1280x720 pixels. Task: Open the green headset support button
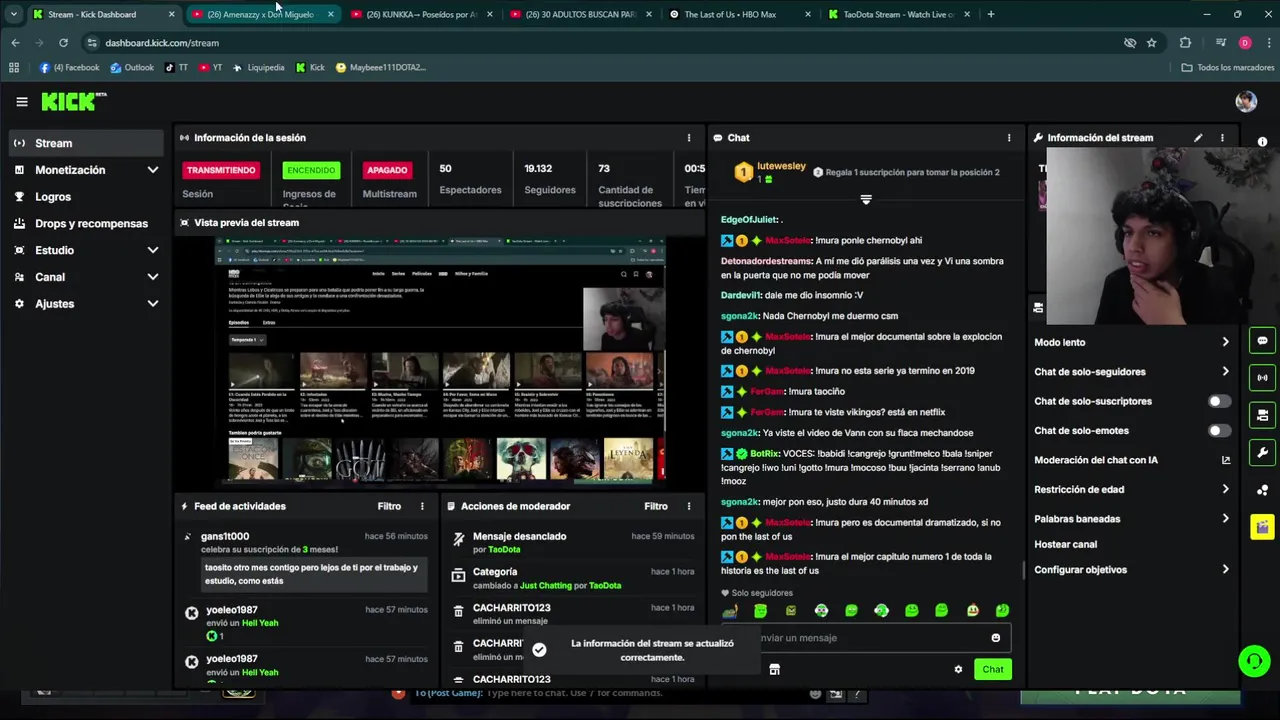click(1253, 661)
